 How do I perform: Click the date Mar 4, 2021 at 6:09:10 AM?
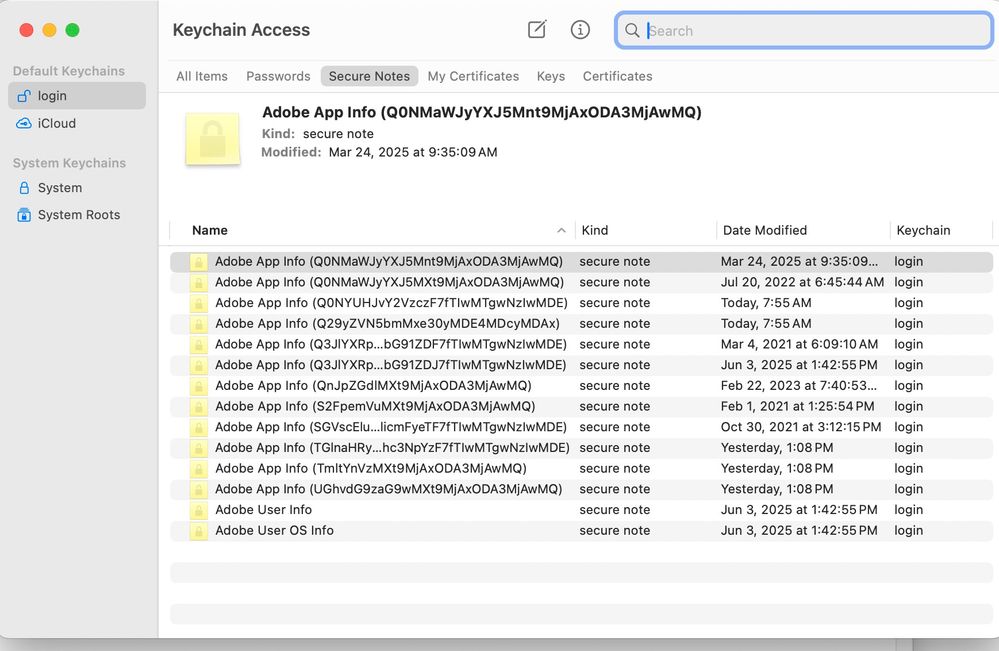(x=799, y=345)
